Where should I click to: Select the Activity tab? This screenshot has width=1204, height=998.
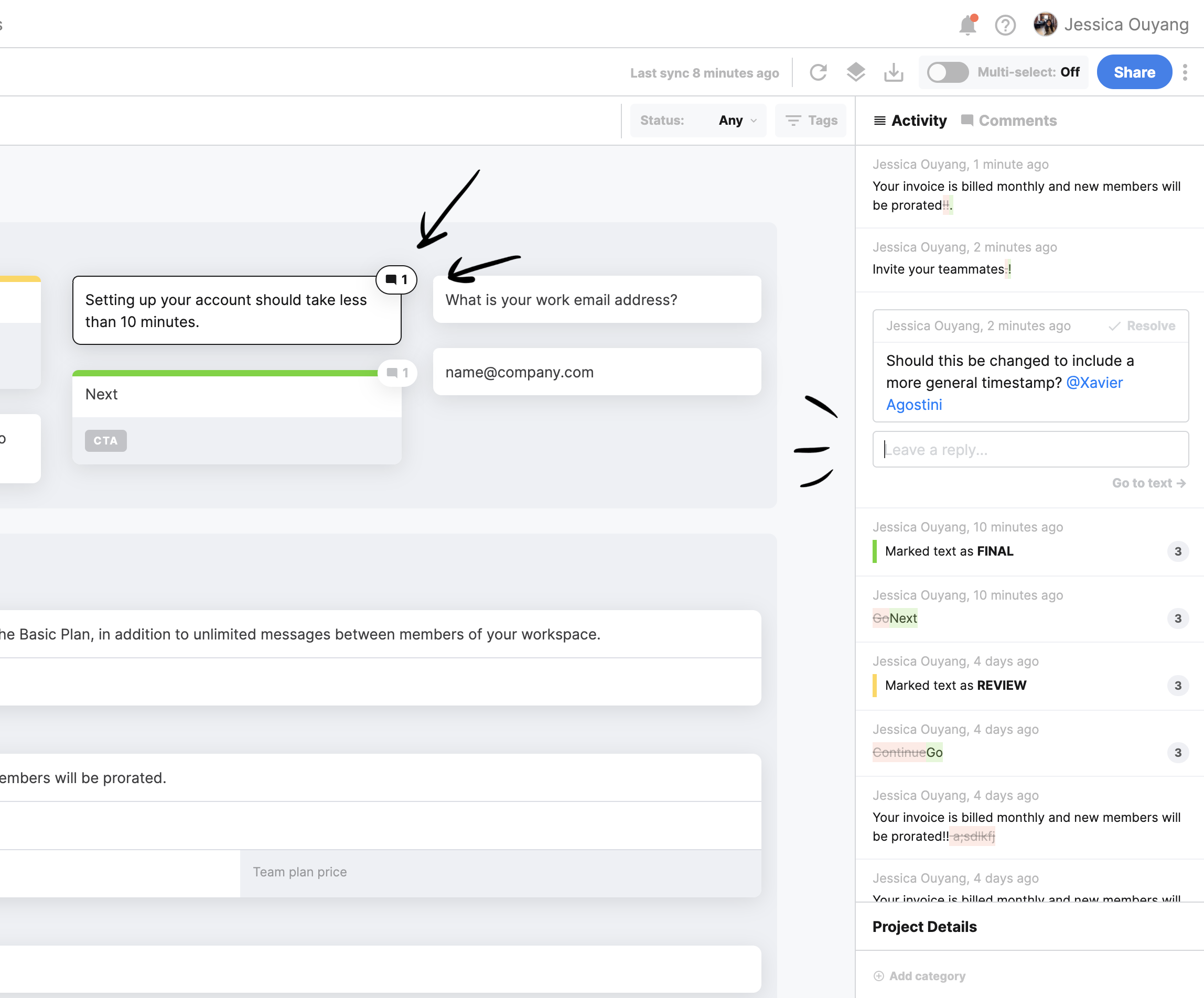[x=910, y=121]
